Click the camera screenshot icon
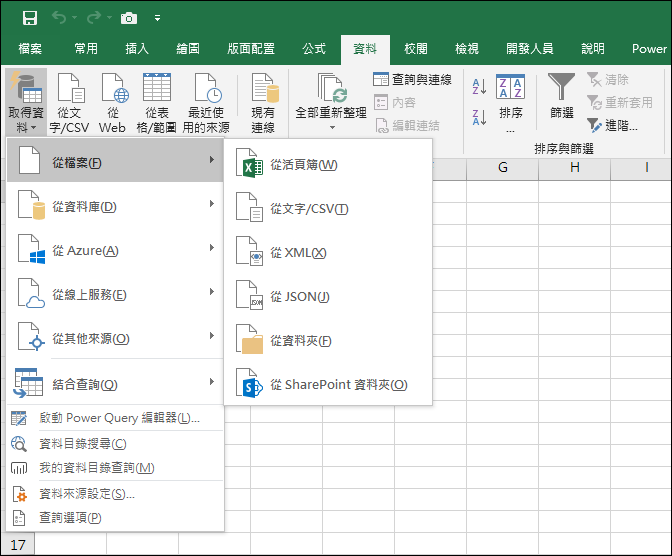Viewport: 672px width, 556px height. pos(129,18)
